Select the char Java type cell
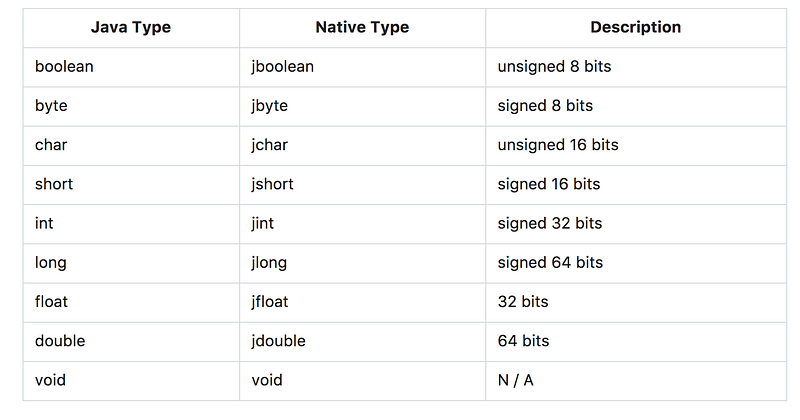 [x=51, y=145]
